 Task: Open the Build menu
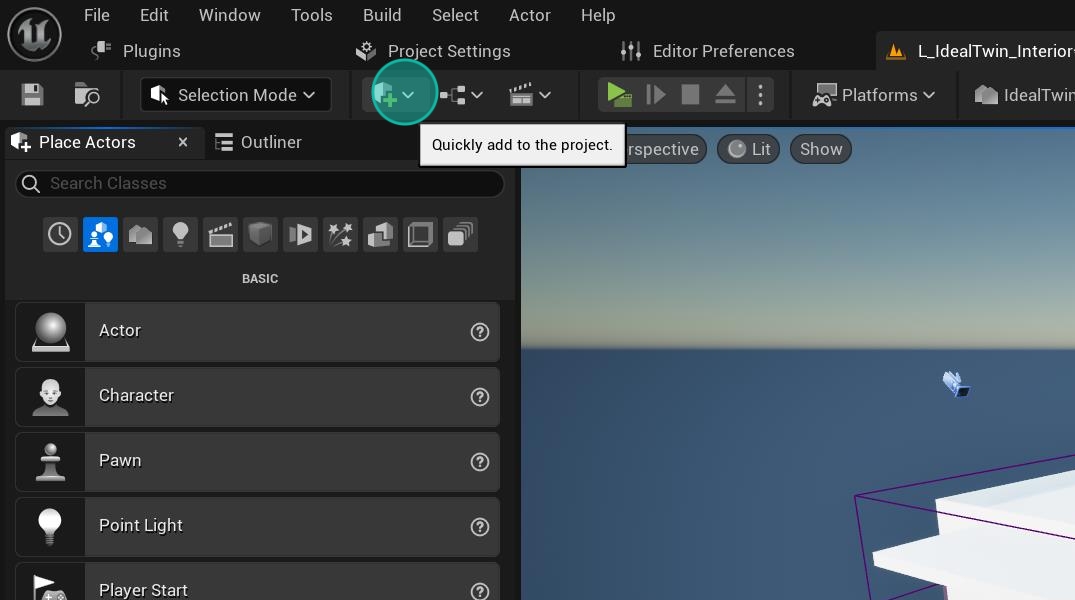click(x=382, y=15)
